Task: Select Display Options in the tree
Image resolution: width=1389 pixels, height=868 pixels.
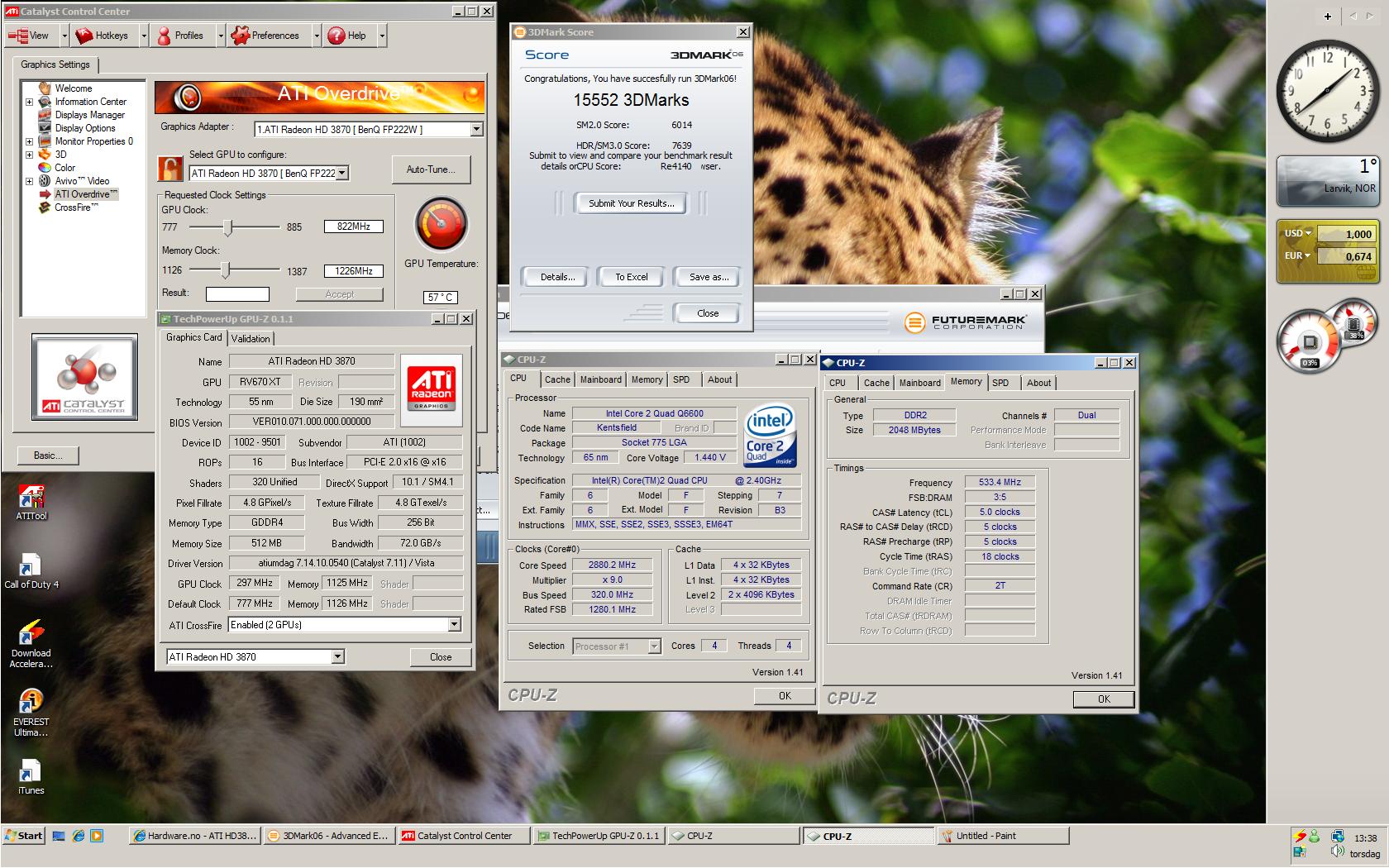Action: (85, 128)
